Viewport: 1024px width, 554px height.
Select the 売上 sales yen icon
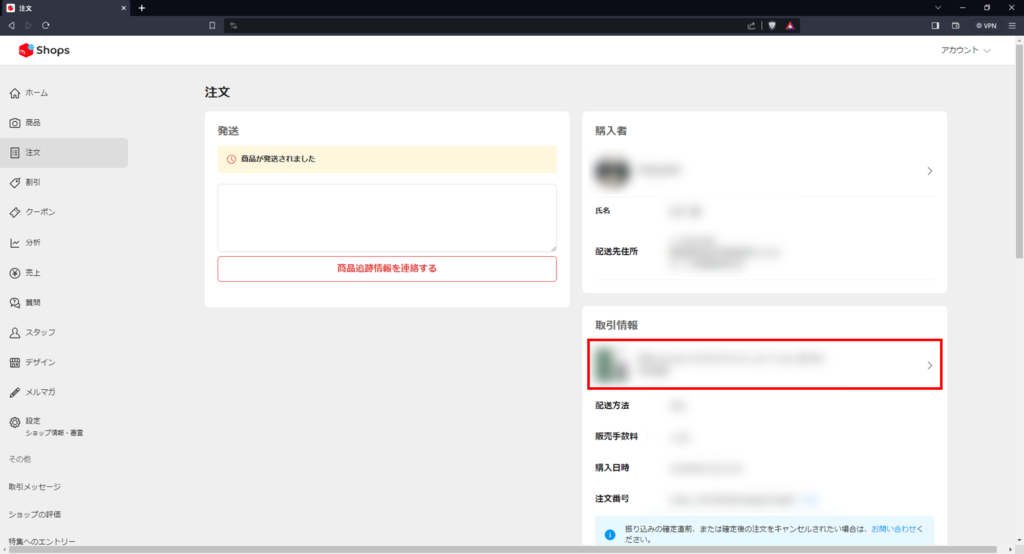click(15, 272)
